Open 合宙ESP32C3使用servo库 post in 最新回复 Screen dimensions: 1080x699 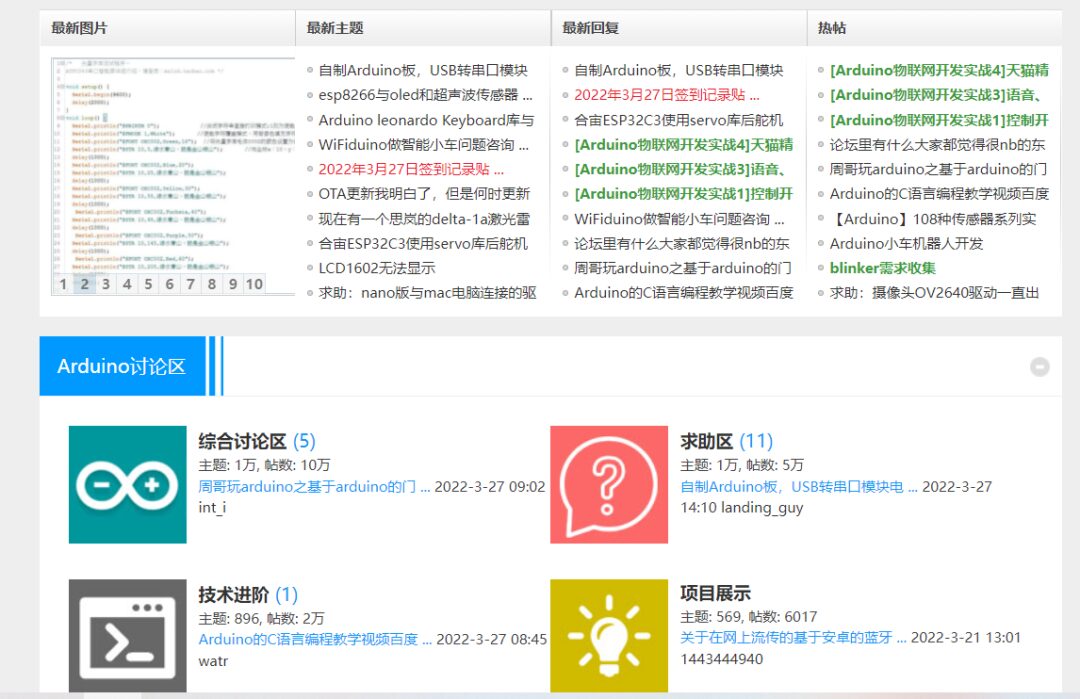(678, 120)
